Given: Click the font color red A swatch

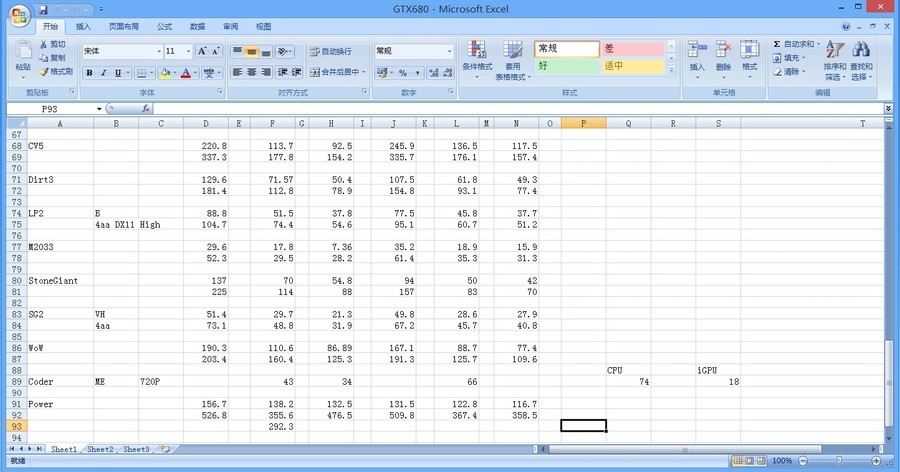Looking at the screenshot, I should (x=187, y=73).
